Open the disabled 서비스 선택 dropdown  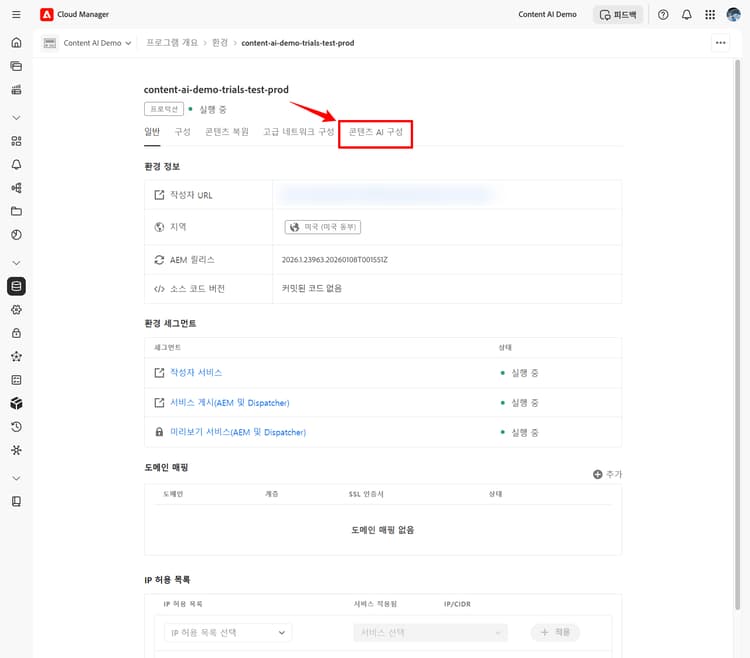(x=430, y=633)
